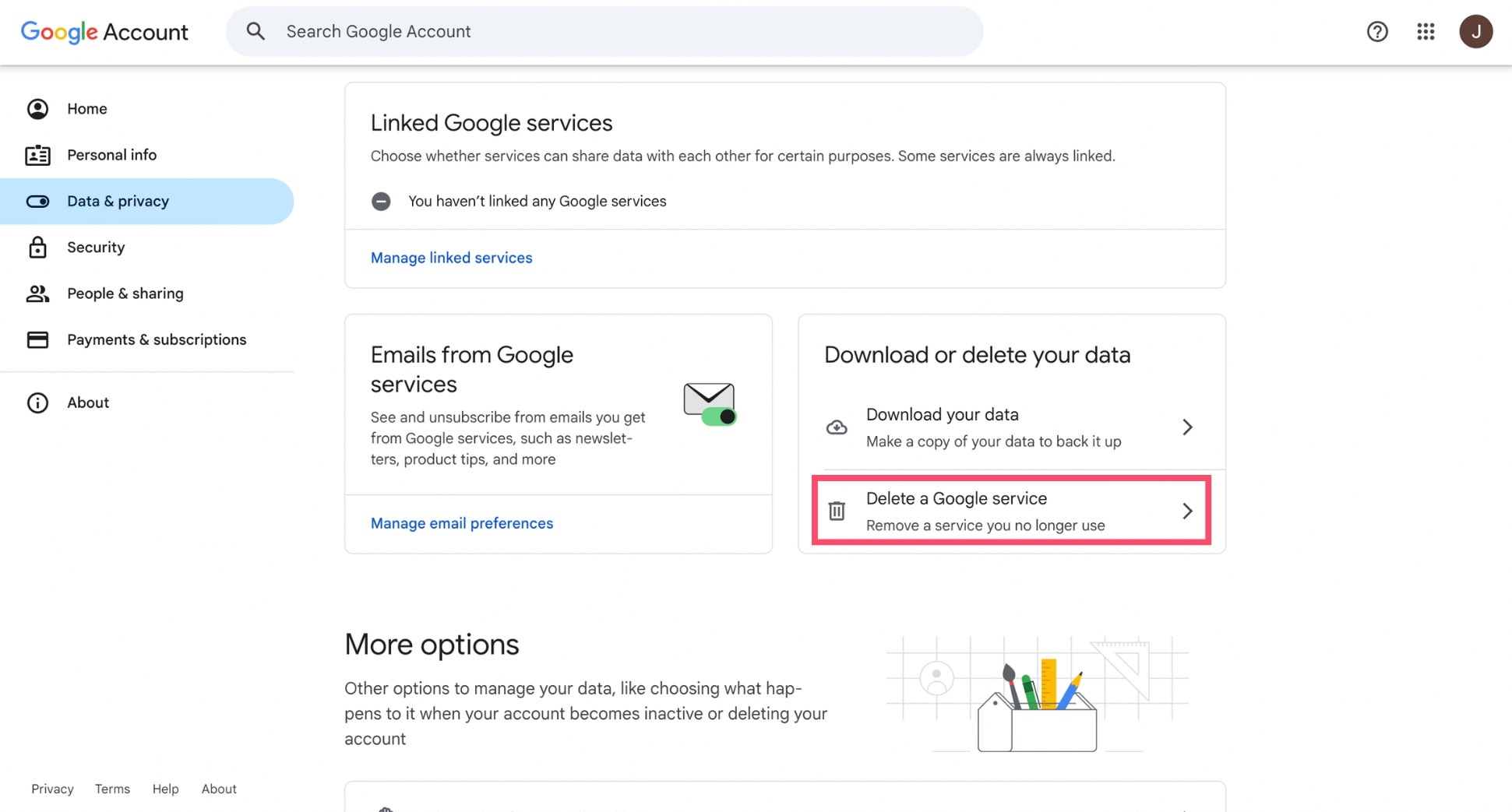Click the trash icon beside Delete a Google service

pos(836,511)
